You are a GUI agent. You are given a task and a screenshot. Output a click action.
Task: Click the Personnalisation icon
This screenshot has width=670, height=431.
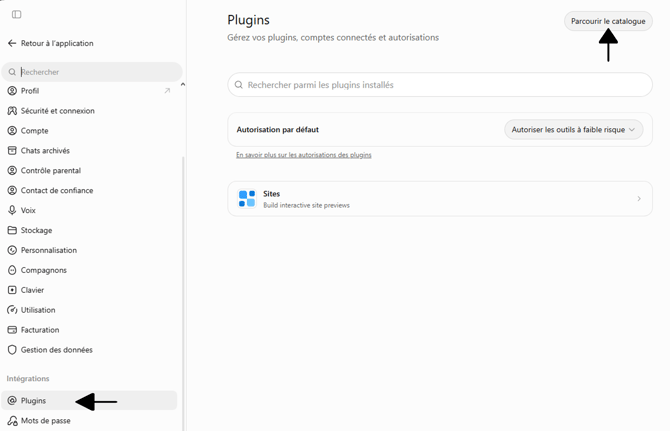pos(12,250)
